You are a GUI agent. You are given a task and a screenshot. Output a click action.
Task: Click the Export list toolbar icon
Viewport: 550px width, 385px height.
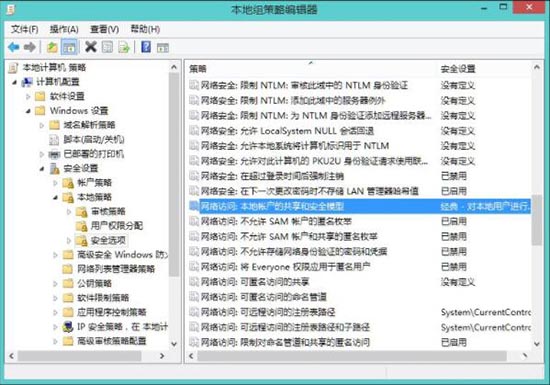tap(124, 47)
